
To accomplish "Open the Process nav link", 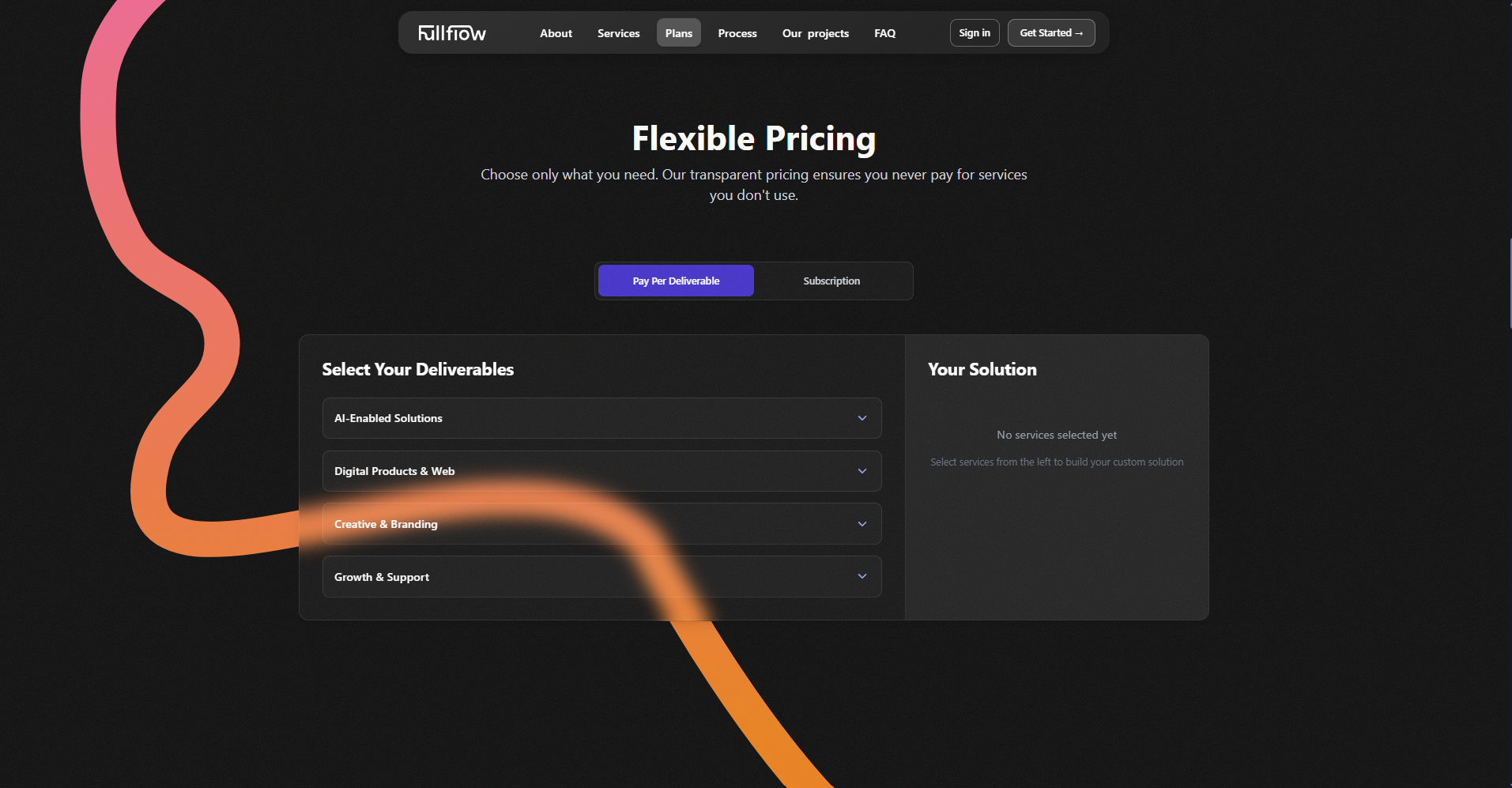I will point(737,33).
